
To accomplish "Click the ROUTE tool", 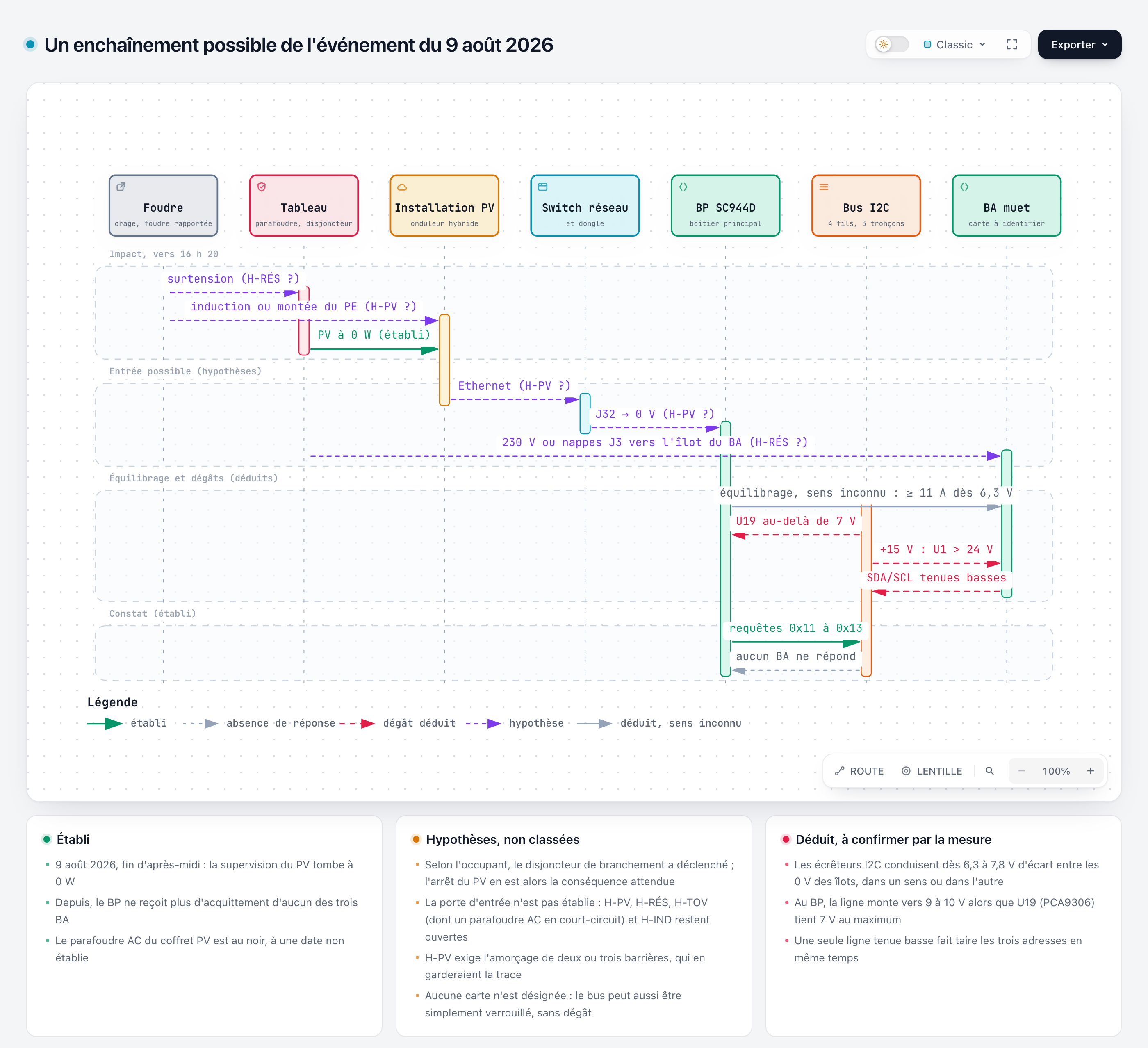I will [x=859, y=770].
